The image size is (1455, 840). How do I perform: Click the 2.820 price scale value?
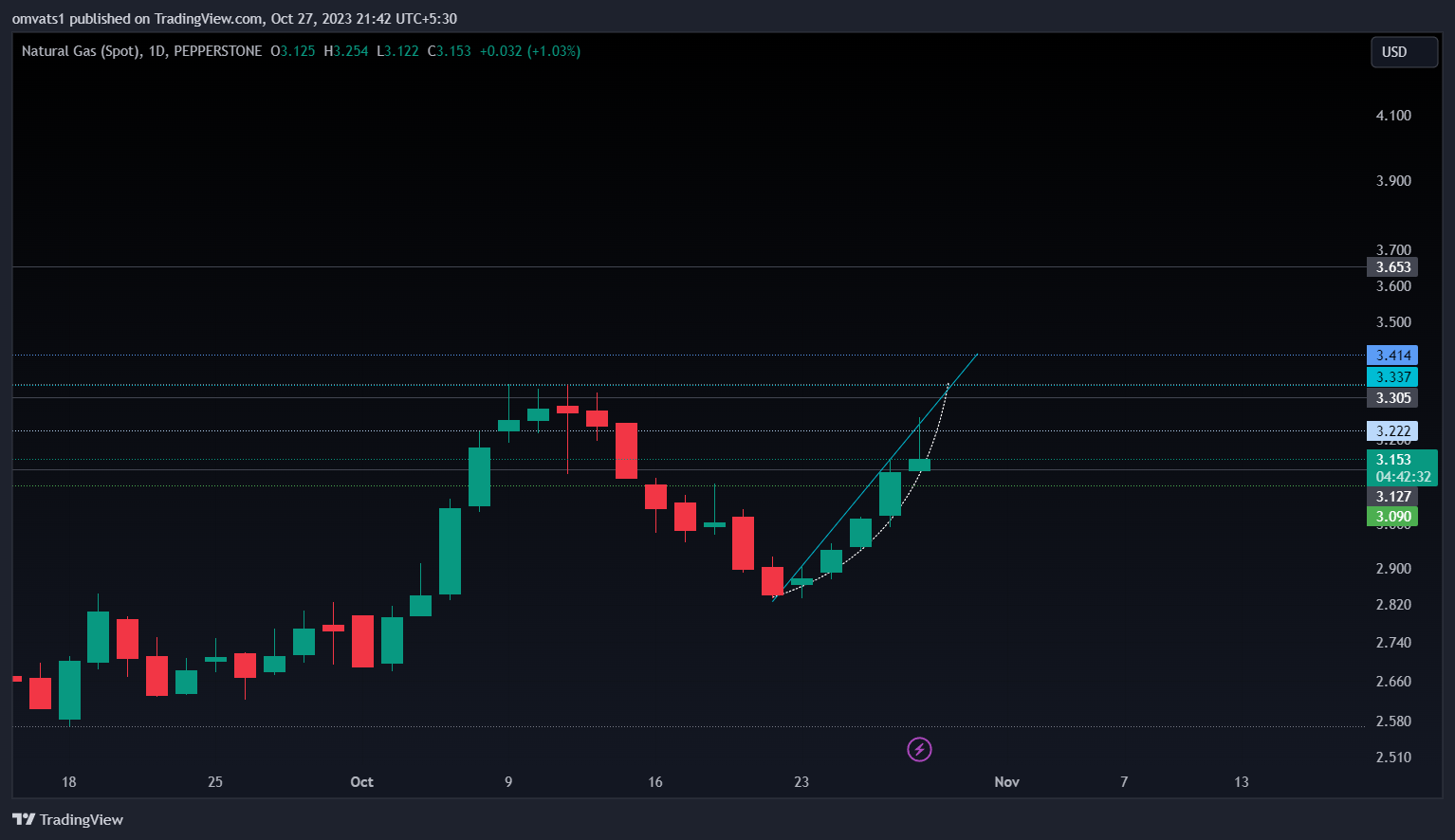(x=1393, y=605)
